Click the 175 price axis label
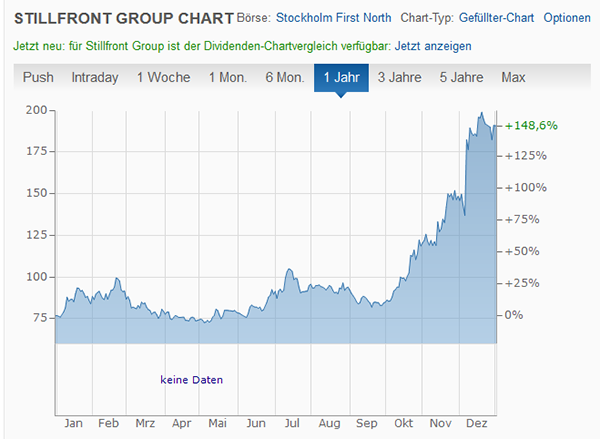The width and height of the screenshot is (600, 439). coord(36,152)
